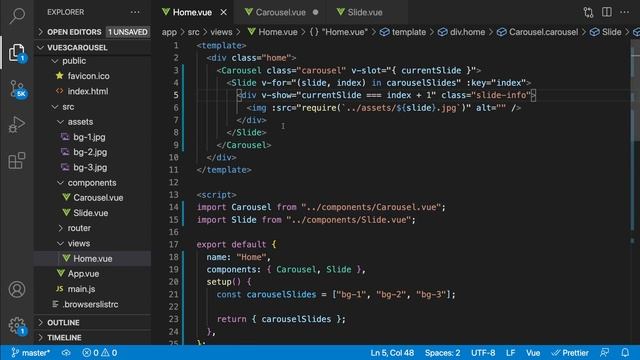This screenshot has height=360, width=640.
Task: Close the Home.vue tab
Action: 224,12
